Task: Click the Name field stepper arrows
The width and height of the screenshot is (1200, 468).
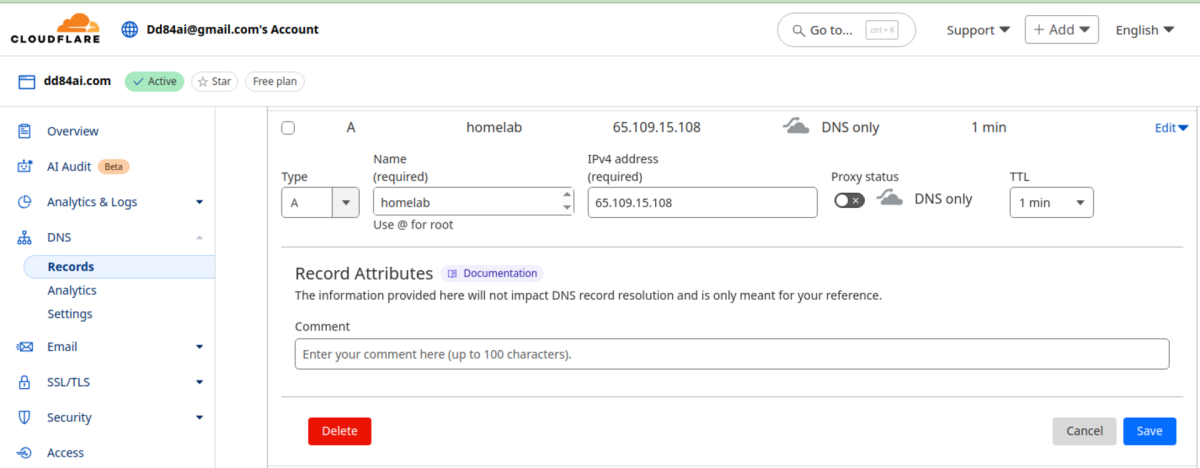Action: (x=567, y=202)
